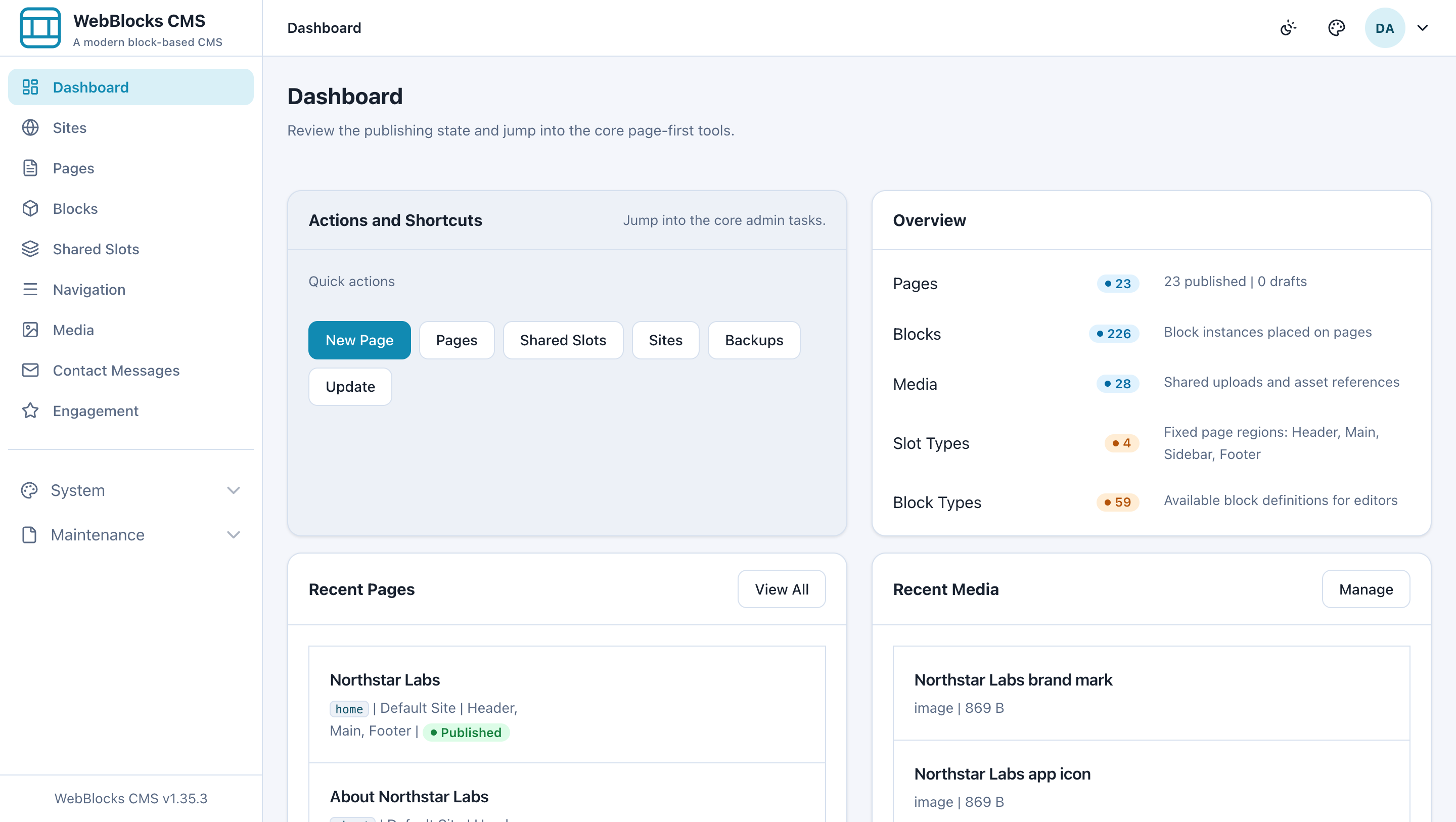Open the user account dropdown arrow
Screen dimensions: 1456x822
click(1423, 28)
